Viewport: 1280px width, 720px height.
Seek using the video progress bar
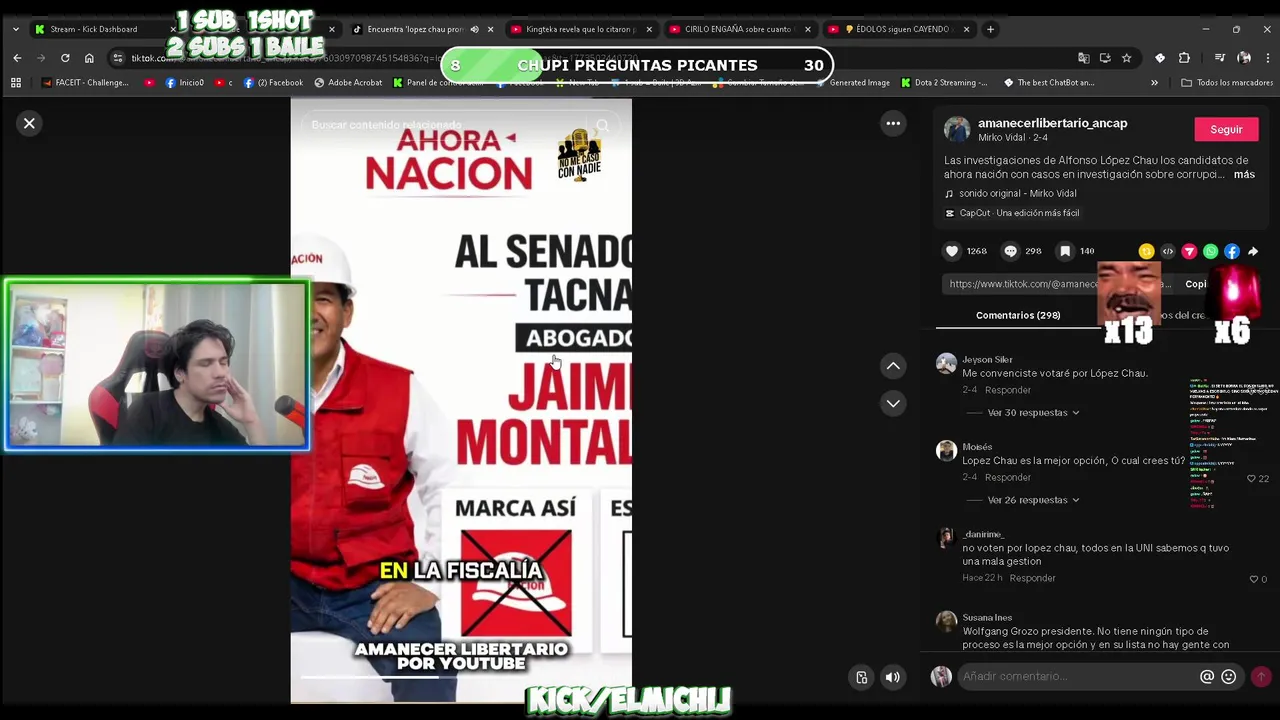[x=461, y=676]
